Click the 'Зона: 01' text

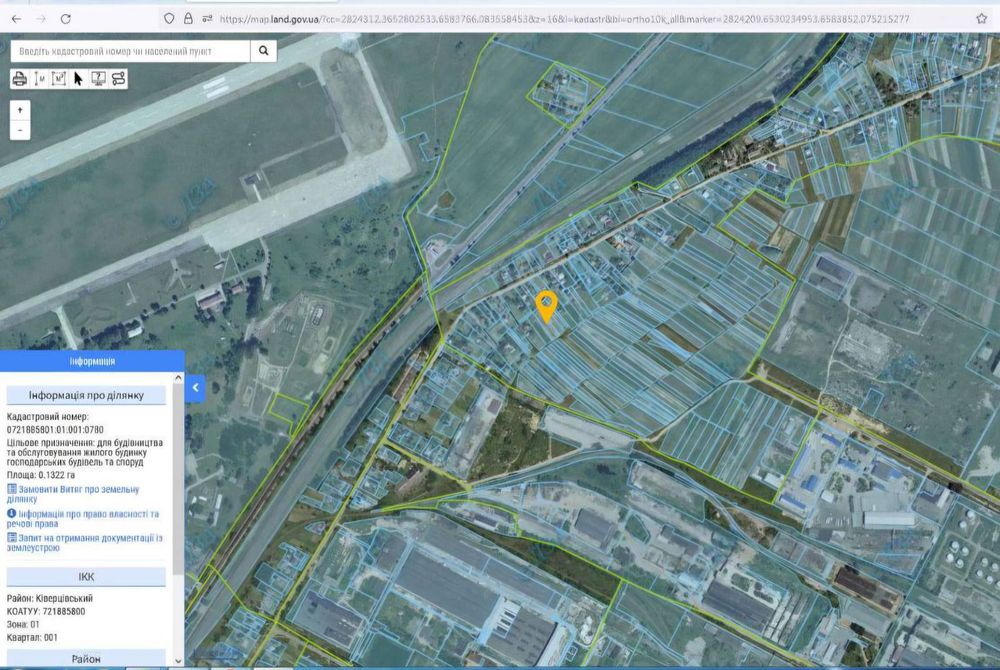pos(23,625)
